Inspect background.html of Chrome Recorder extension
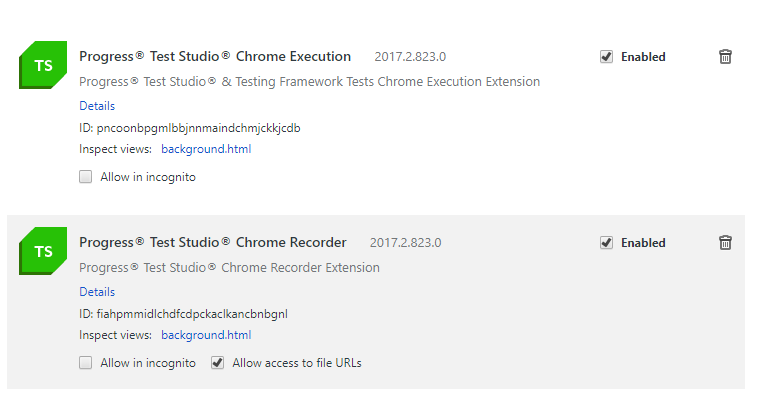 pos(206,336)
